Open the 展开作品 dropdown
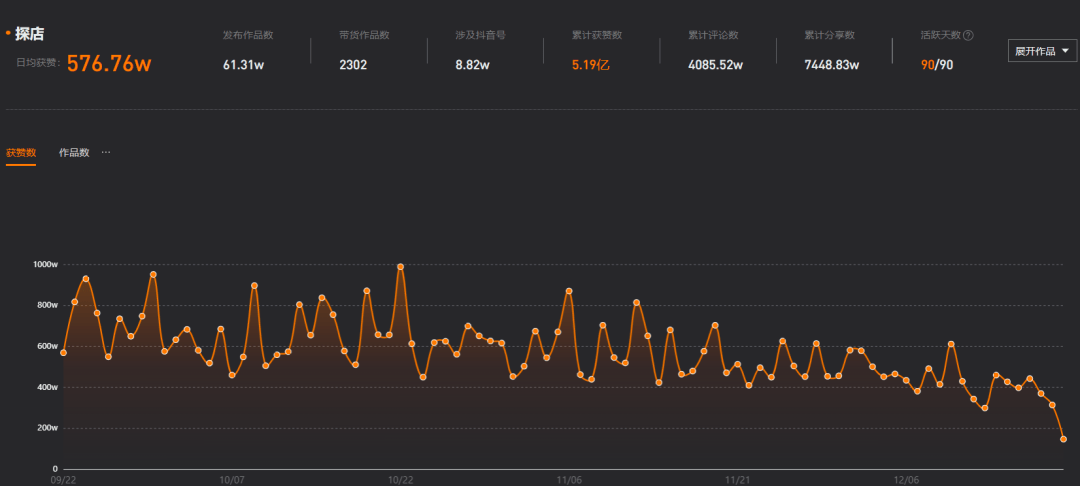Image resolution: width=1080 pixels, height=486 pixels. point(1042,51)
